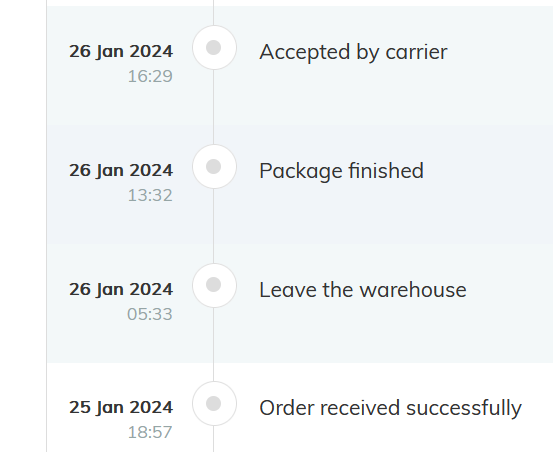Select the Package finished circle marker
The height and width of the screenshot is (452, 553).
(214, 166)
